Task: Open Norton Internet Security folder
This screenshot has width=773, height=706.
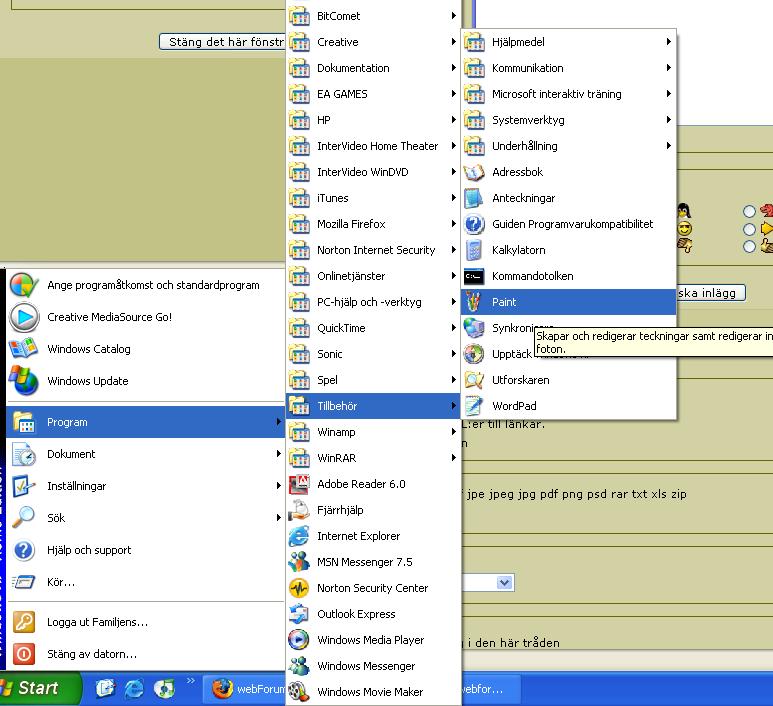Action: click(373, 250)
